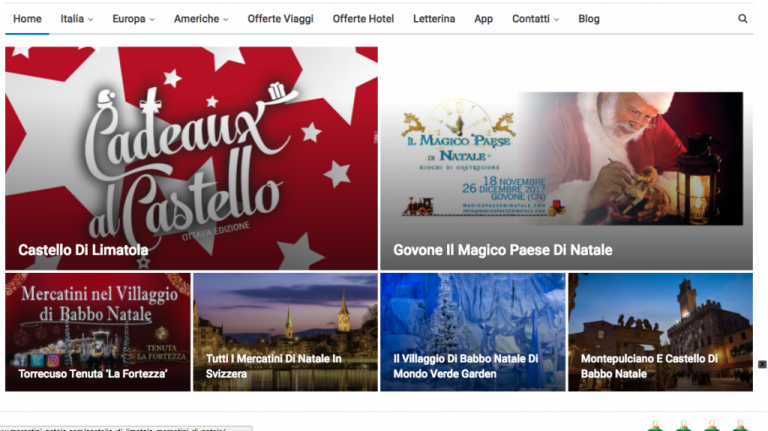Open Govone Il Magico Paese Di Natale
Viewport: 768px width, 431px height.
(x=503, y=250)
